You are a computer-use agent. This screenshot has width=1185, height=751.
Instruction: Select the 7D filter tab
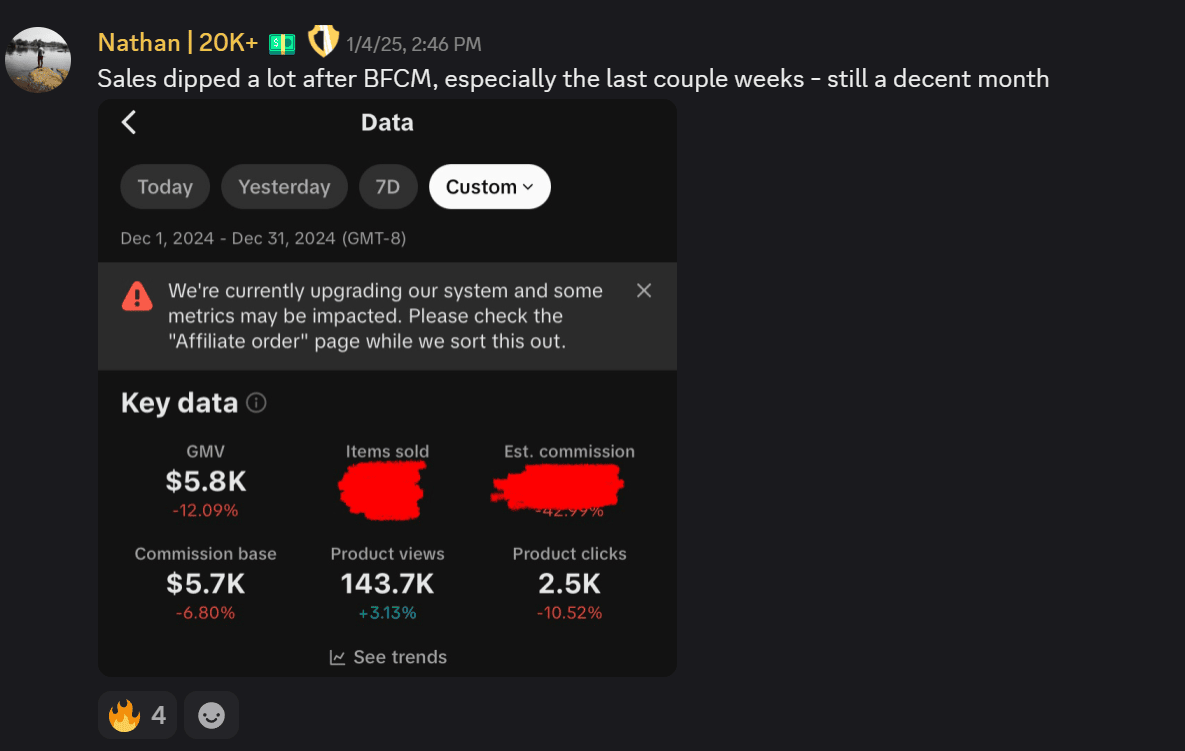[x=388, y=187]
